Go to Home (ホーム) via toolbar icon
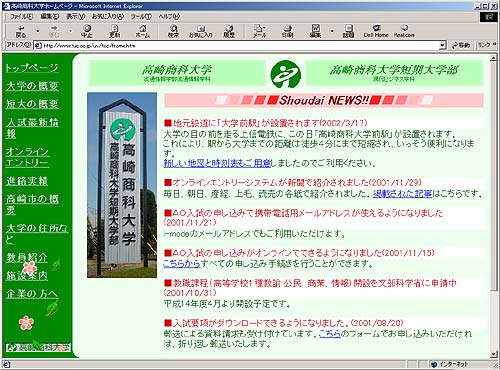500x370 pixels. (142, 31)
